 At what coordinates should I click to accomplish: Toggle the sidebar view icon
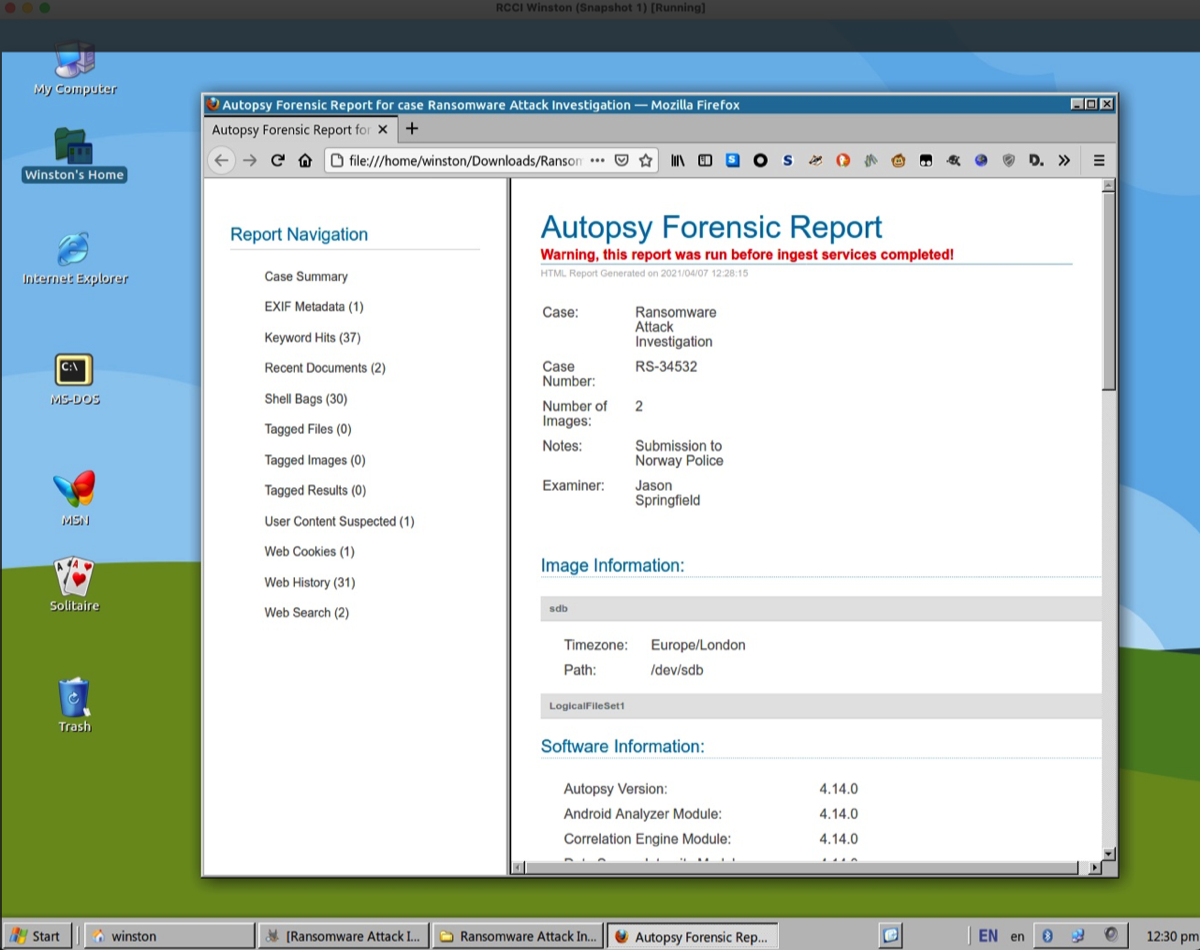click(x=705, y=160)
